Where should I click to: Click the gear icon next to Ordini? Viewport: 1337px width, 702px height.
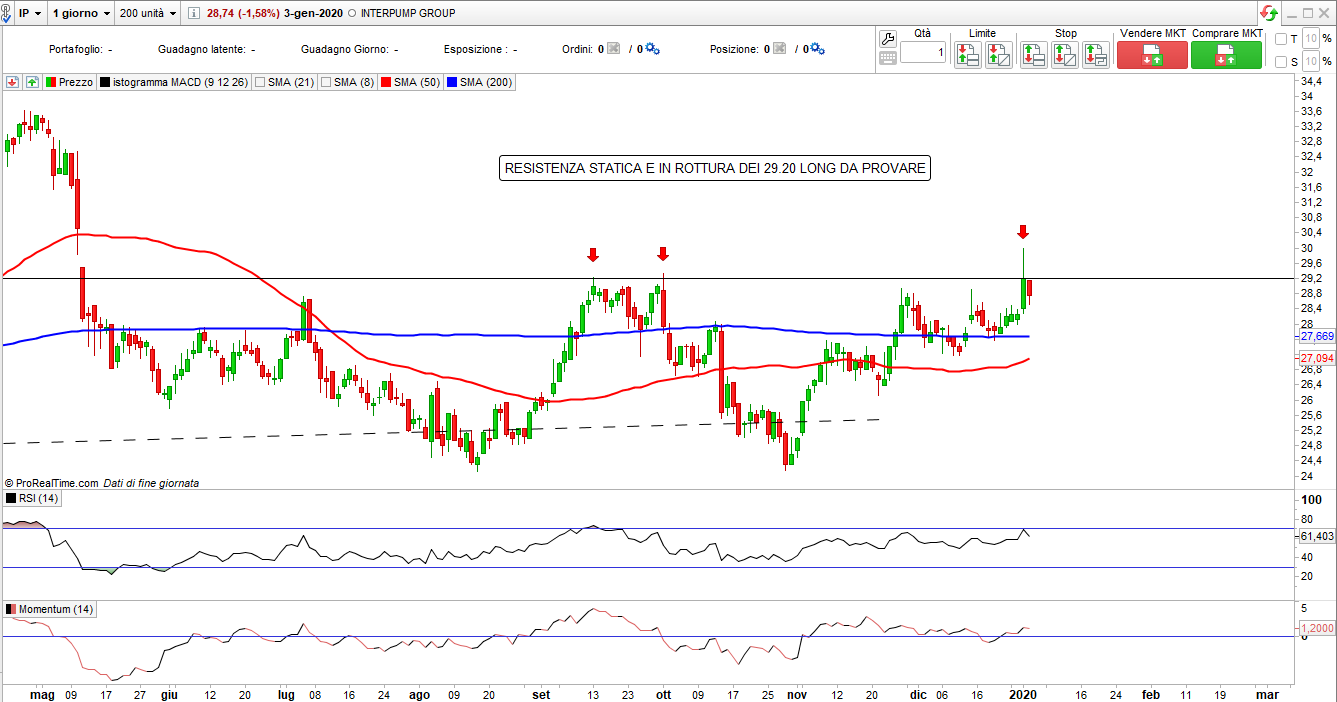tap(652, 49)
